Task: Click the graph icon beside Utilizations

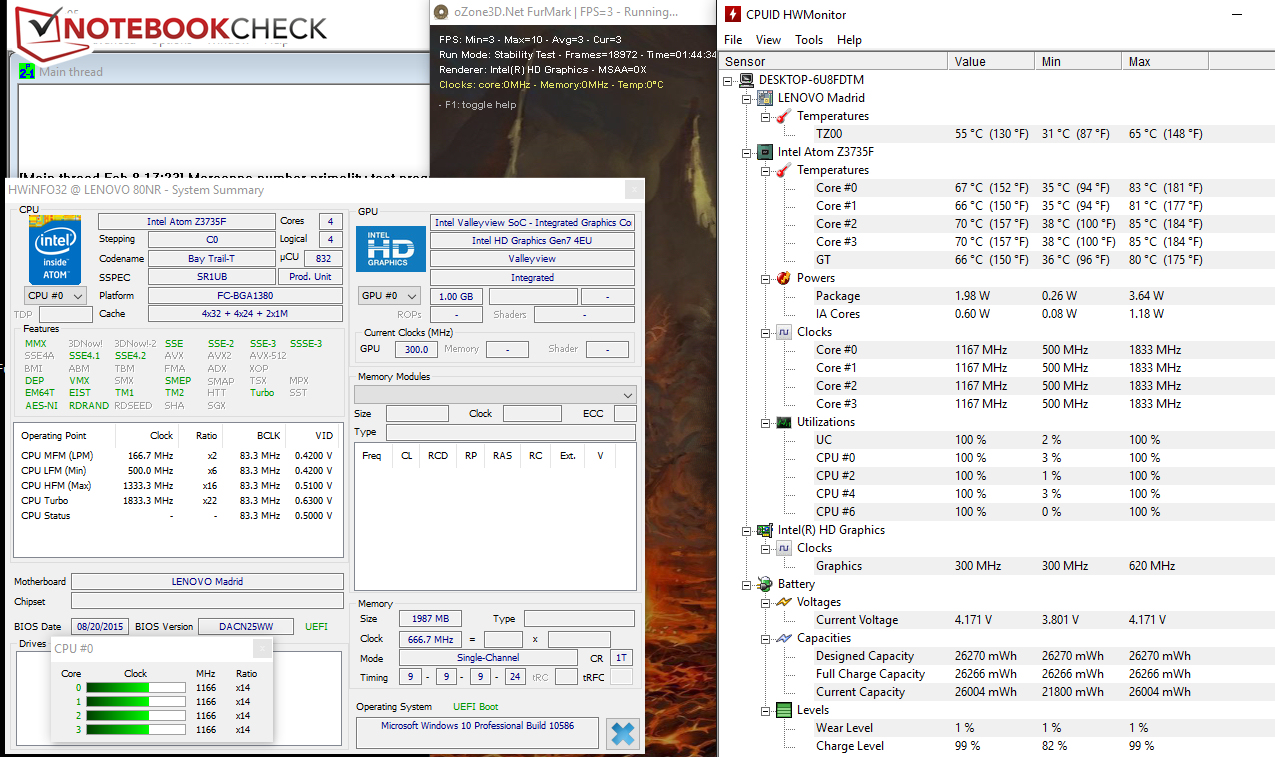Action: tap(785, 422)
